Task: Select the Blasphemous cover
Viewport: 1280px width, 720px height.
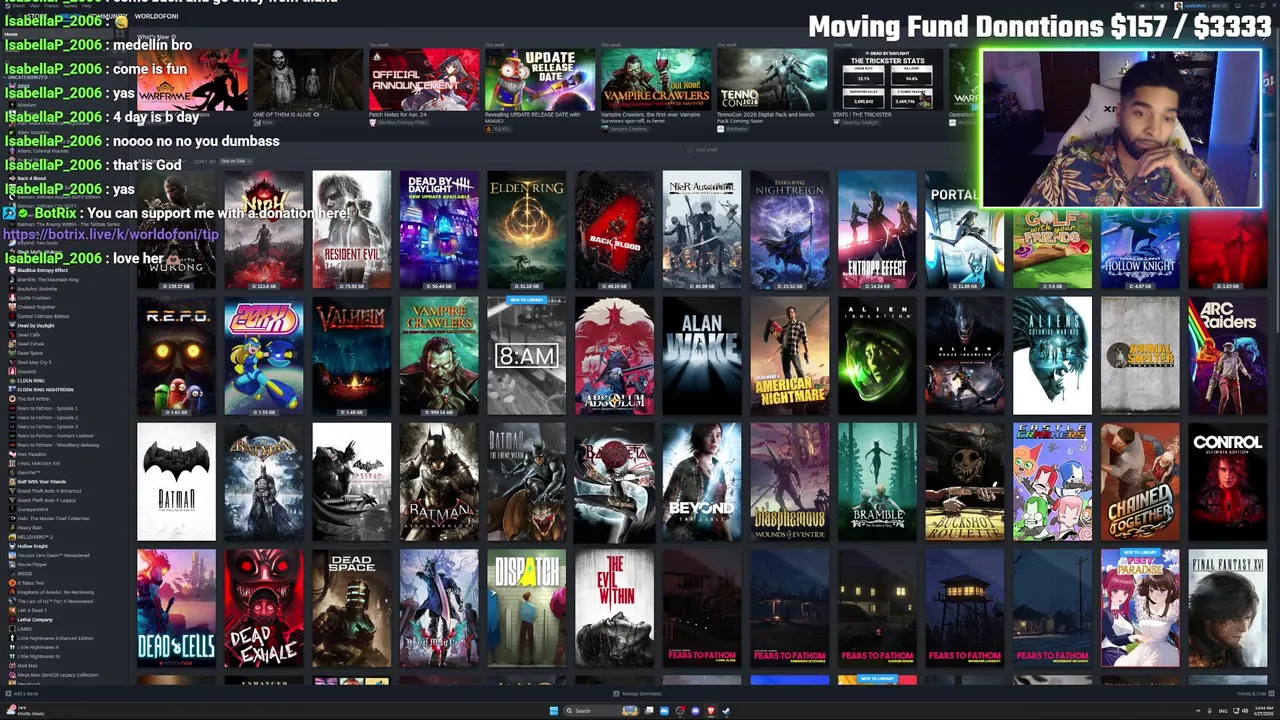Action: pos(790,482)
